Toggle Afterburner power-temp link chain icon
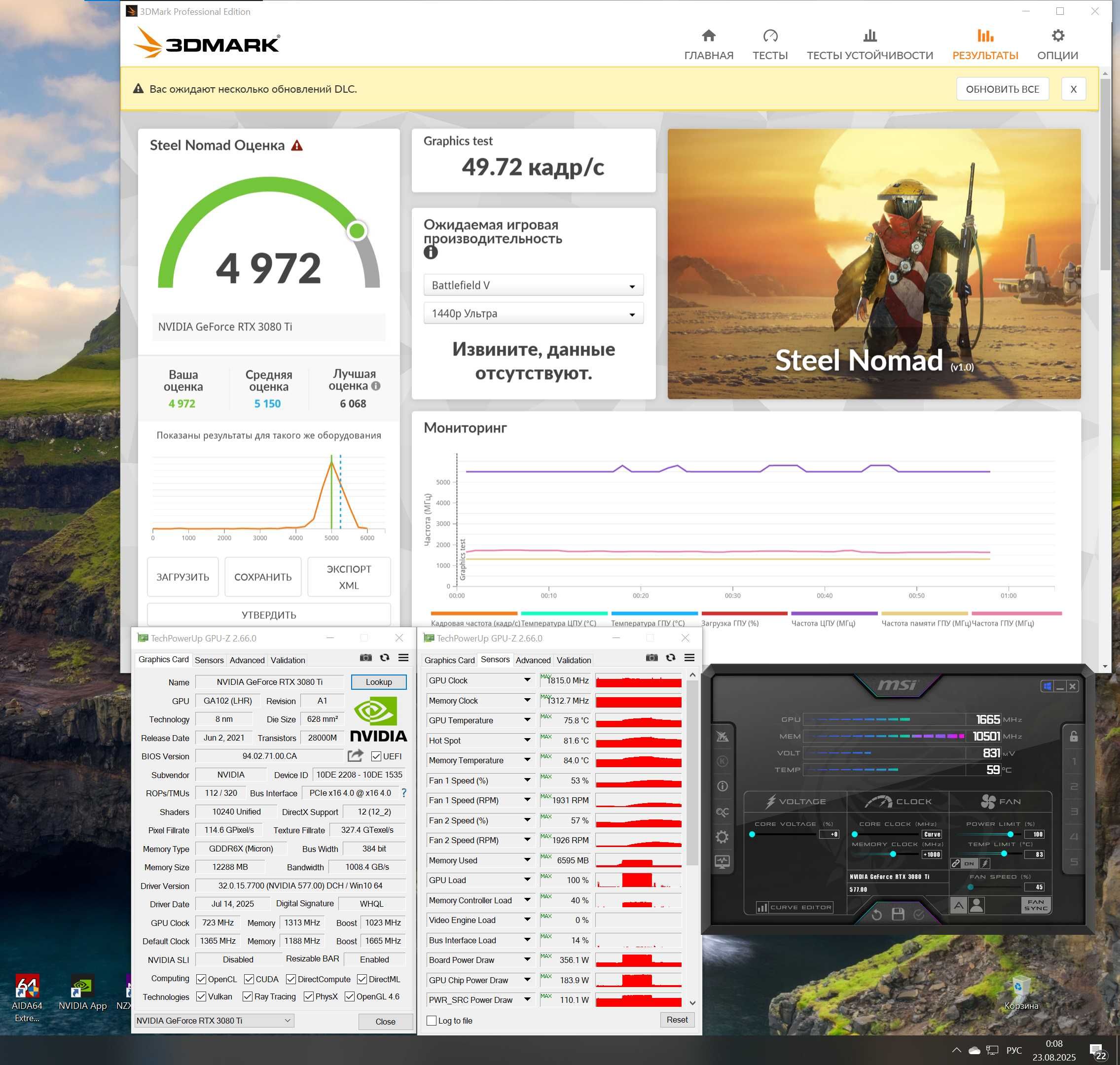This screenshot has height=1065, width=1120. pos(956,863)
